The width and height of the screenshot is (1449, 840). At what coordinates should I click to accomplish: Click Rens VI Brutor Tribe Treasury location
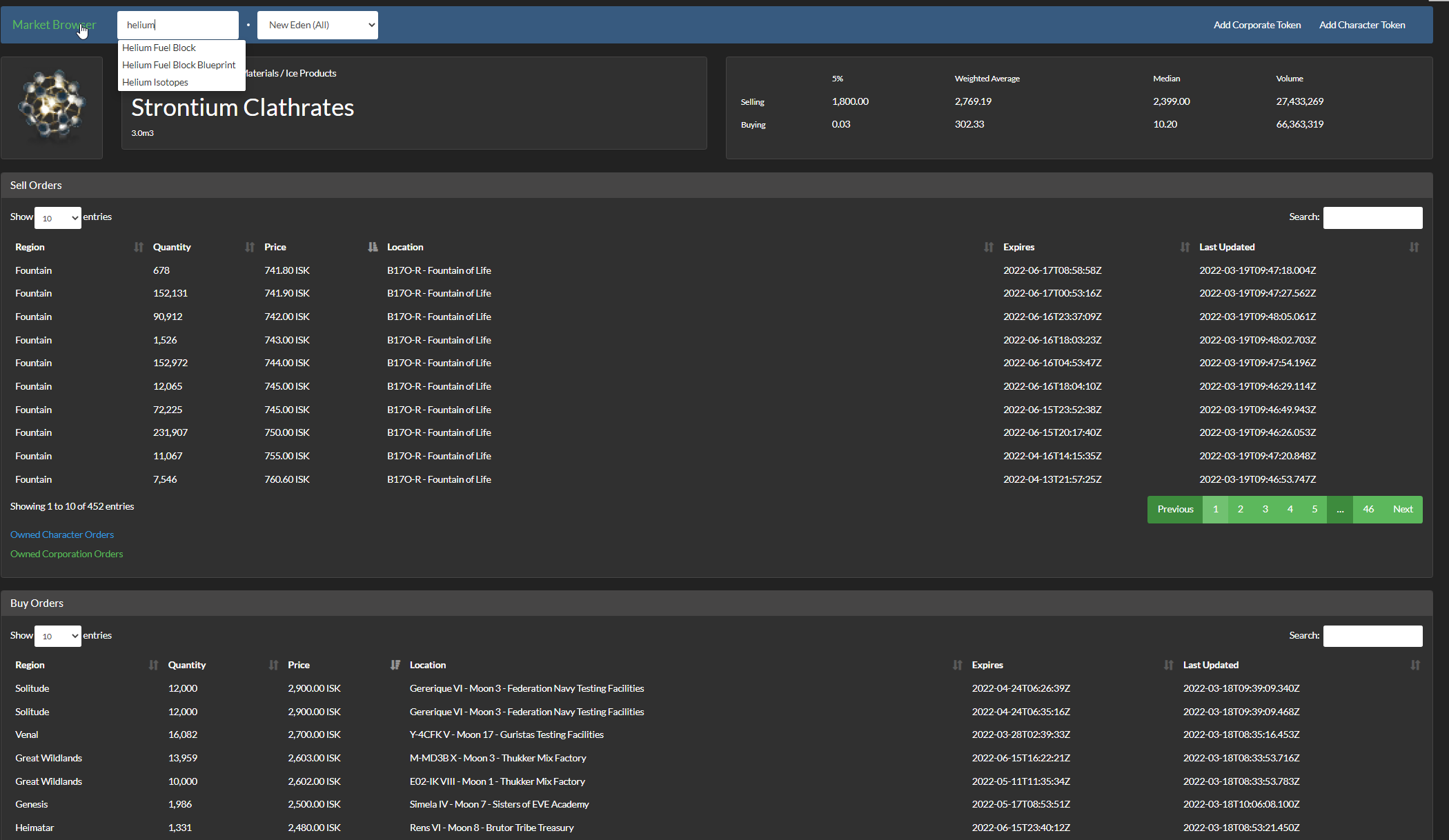coord(491,828)
